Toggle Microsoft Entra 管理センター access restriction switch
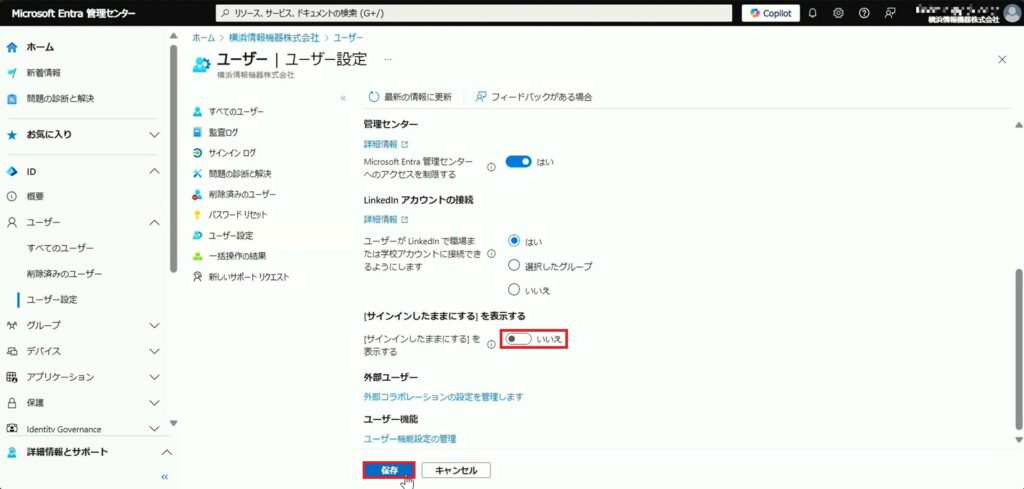This screenshot has width=1024, height=489. point(519,161)
